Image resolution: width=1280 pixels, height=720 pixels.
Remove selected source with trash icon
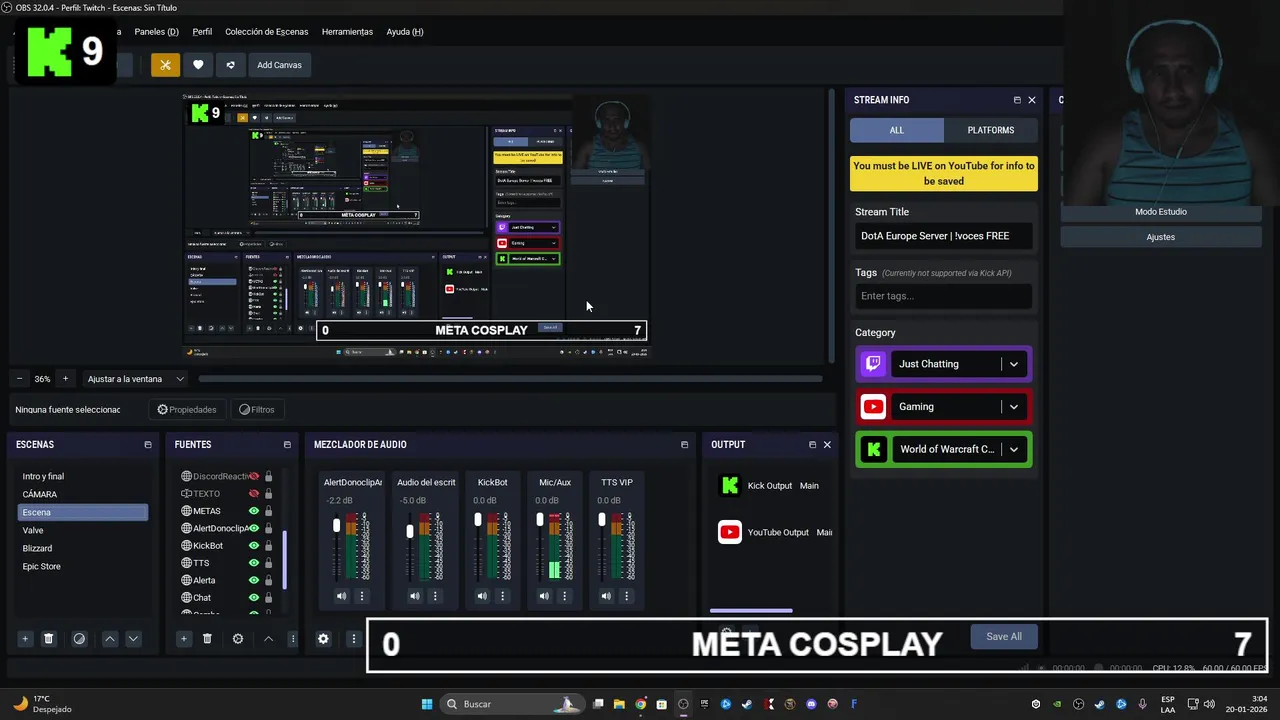[207, 639]
